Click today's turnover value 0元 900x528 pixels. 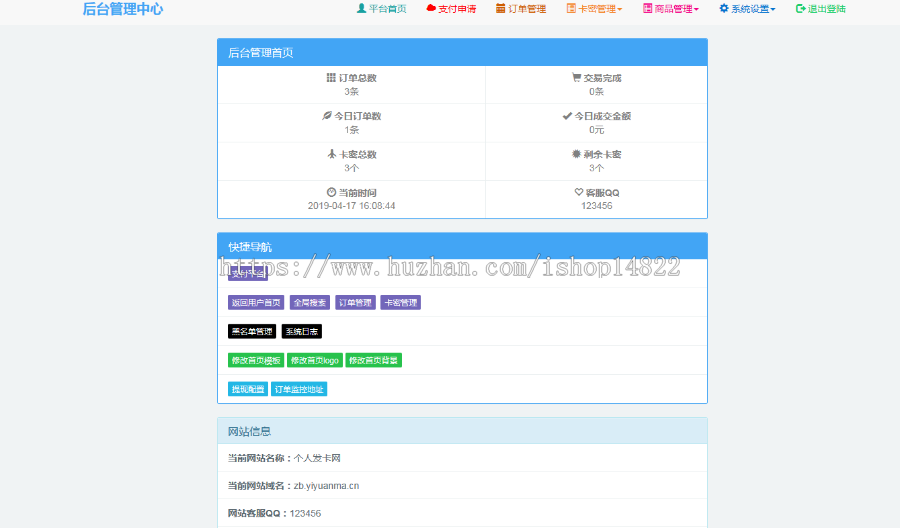point(596,130)
